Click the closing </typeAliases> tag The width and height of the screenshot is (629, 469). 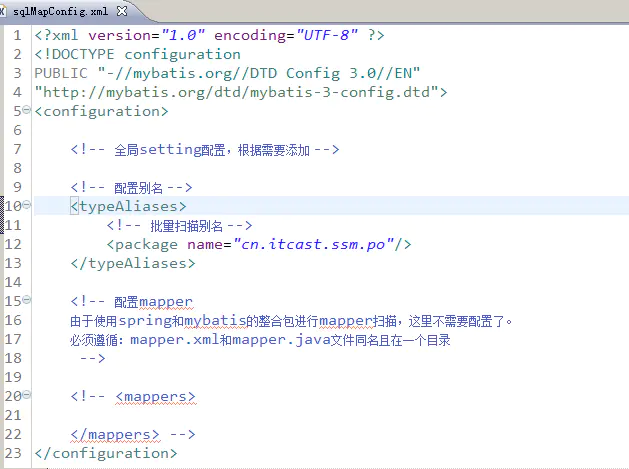pos(133,263)
